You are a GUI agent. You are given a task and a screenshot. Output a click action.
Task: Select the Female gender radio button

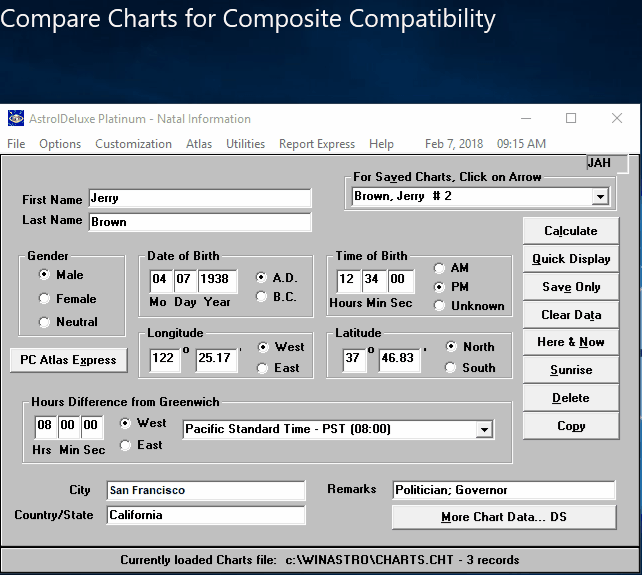click(x=44, y=298)
